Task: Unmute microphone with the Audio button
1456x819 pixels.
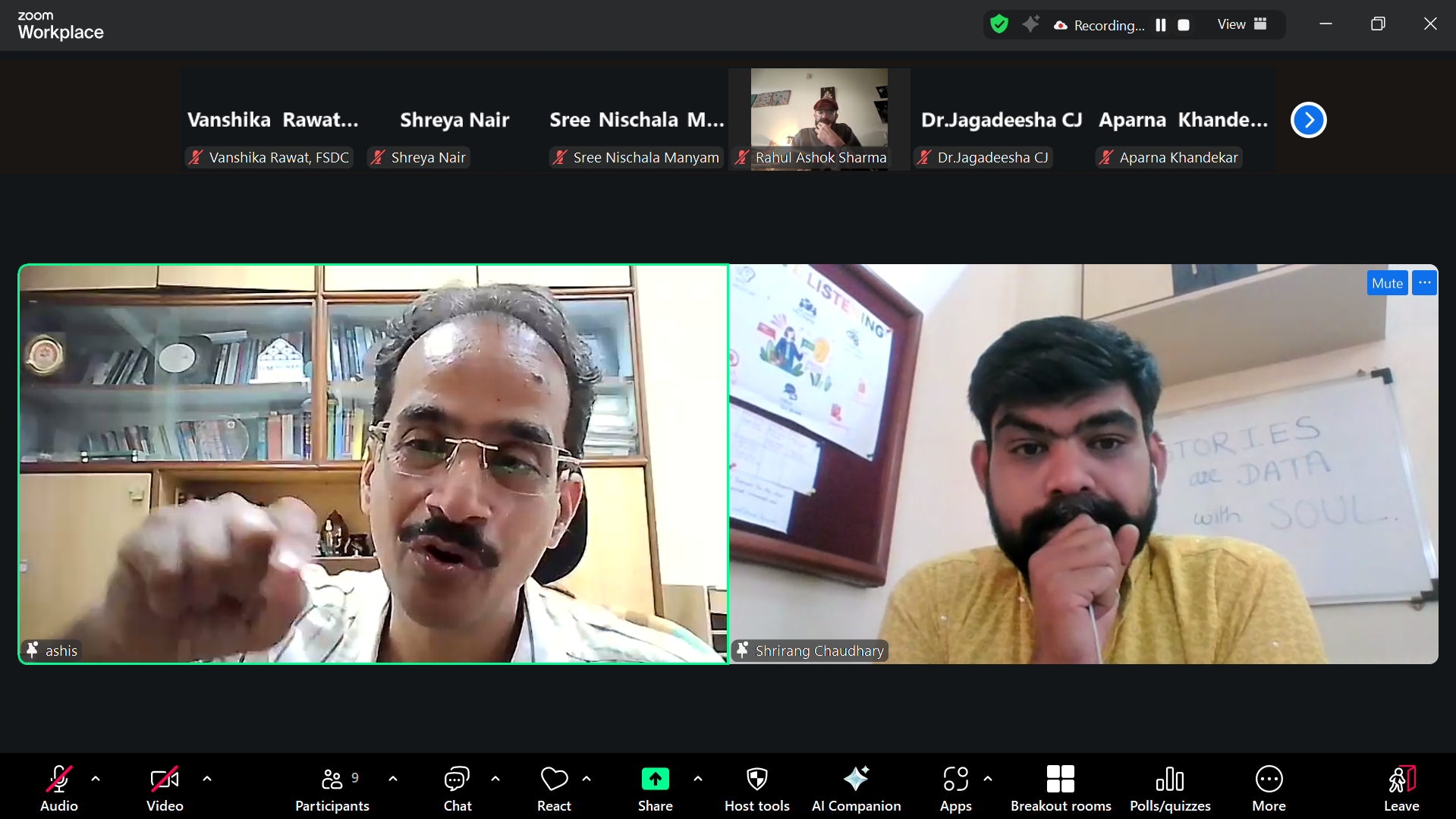Action: point(58,787)
